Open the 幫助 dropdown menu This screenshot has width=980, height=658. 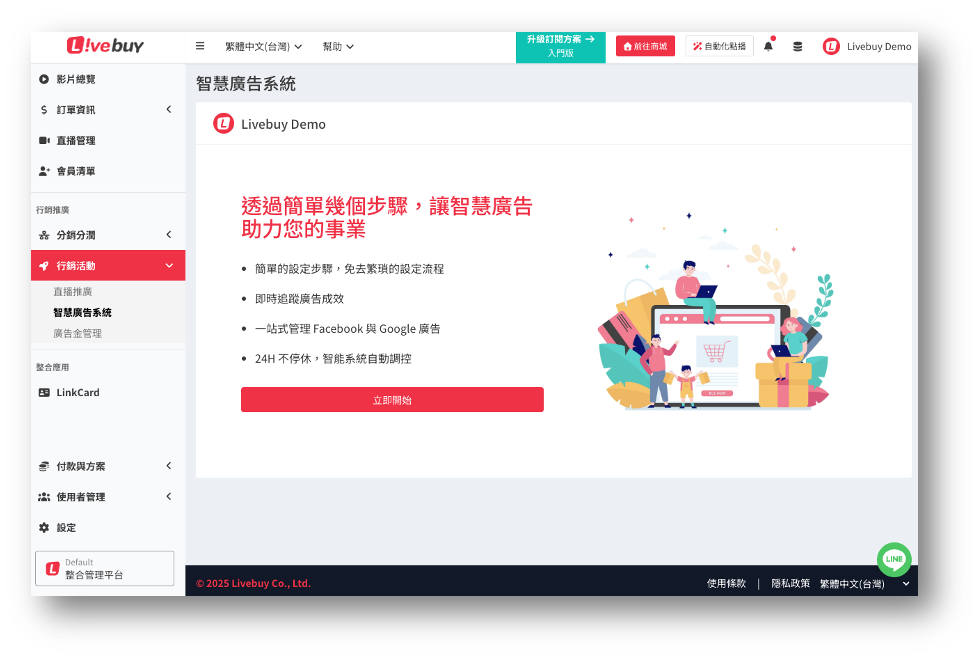point(338,46)
